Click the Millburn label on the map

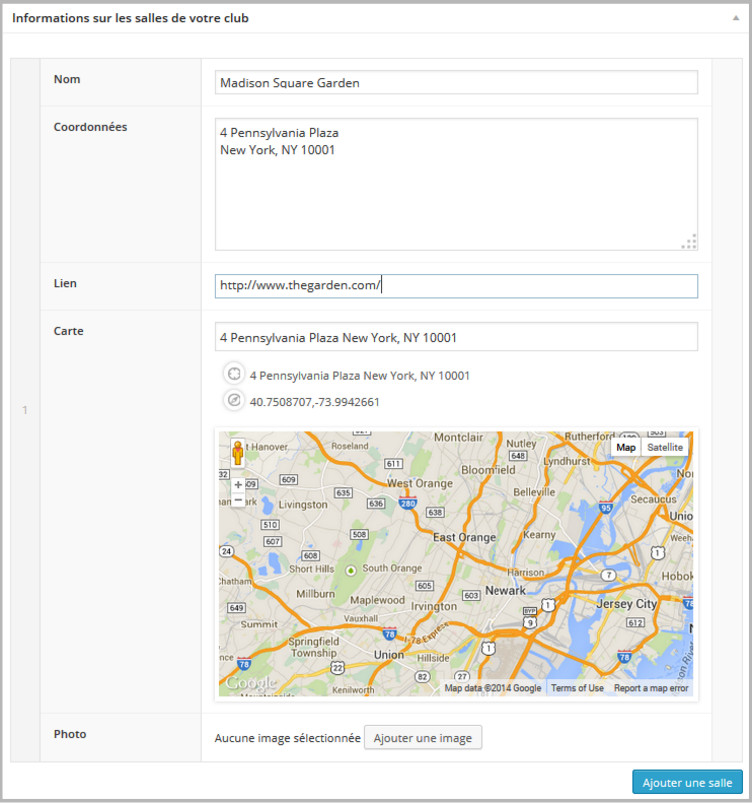pos(316,594)
